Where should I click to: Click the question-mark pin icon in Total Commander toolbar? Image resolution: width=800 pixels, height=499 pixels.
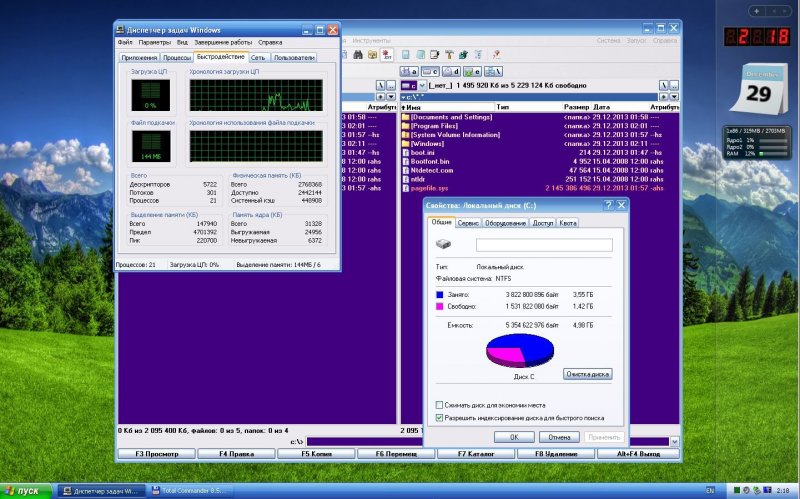point(496,55)
